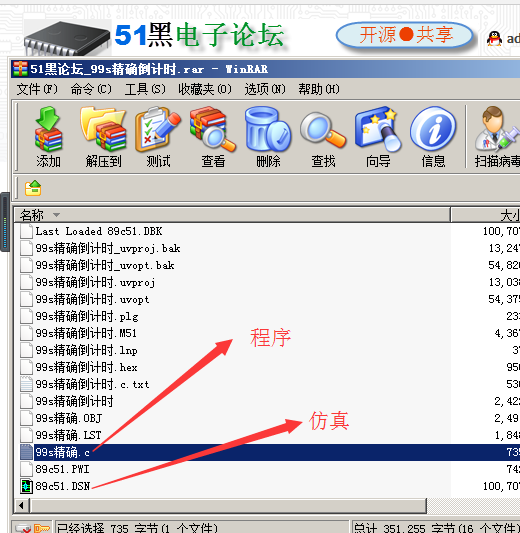Select file 89c51.PWI
520x533 pixels.
point(62,469)
